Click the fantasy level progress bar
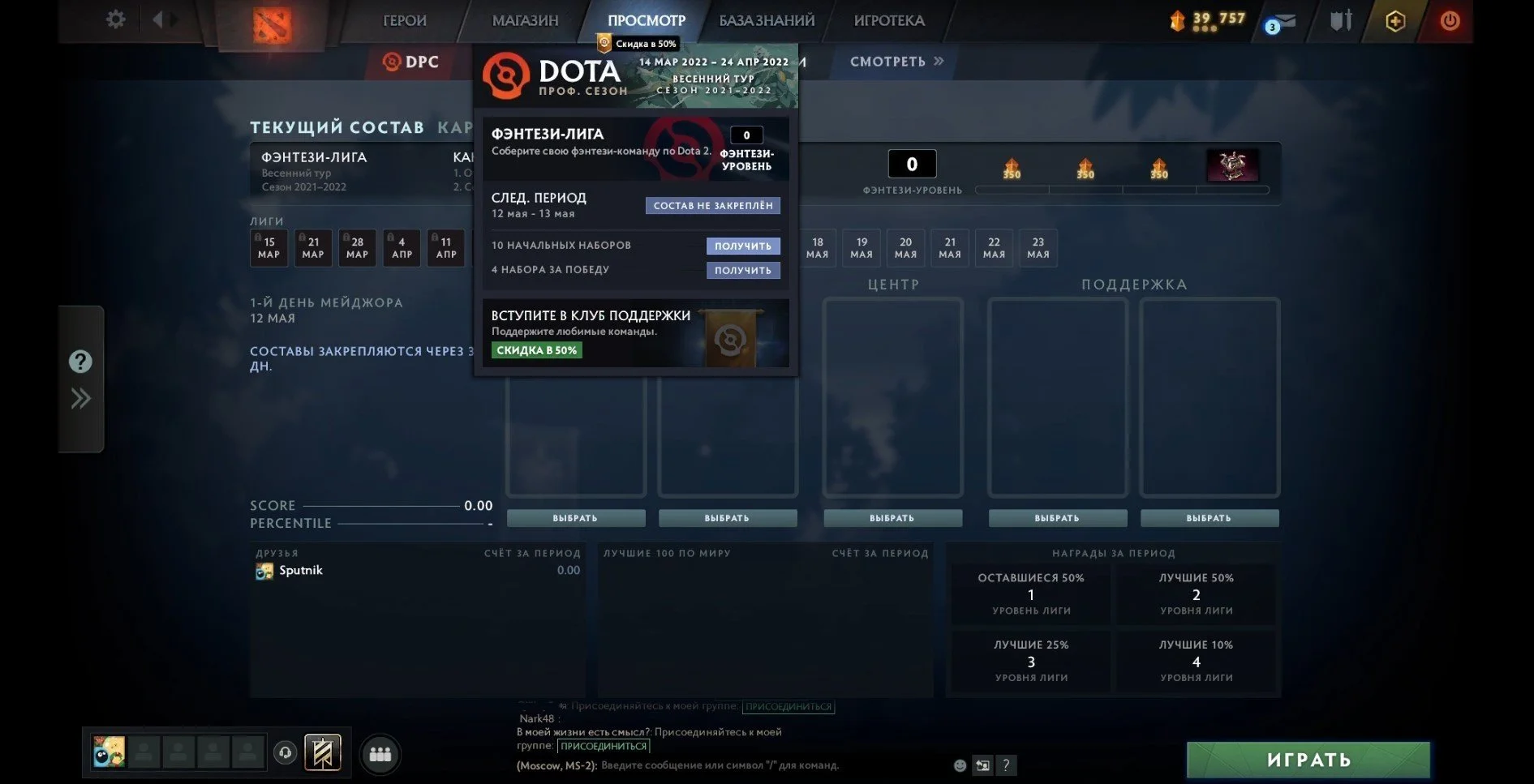The height and width of the screenshot is (784, 1534). coord(1122,190)
